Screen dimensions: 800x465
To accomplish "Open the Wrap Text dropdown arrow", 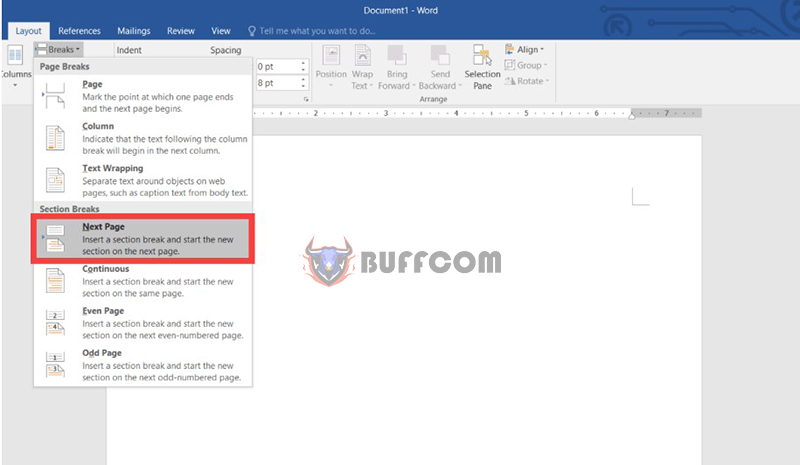I will 371,86.
